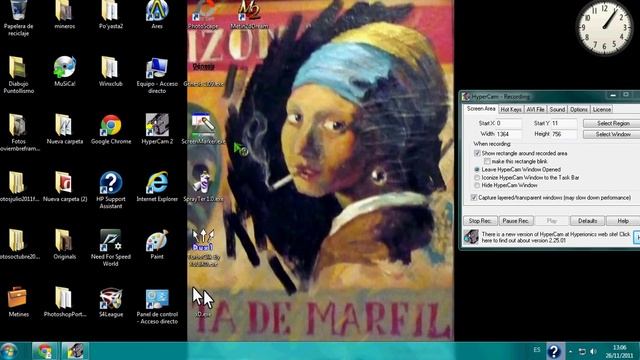Click the Start X input field

click(x=508, y=123)
